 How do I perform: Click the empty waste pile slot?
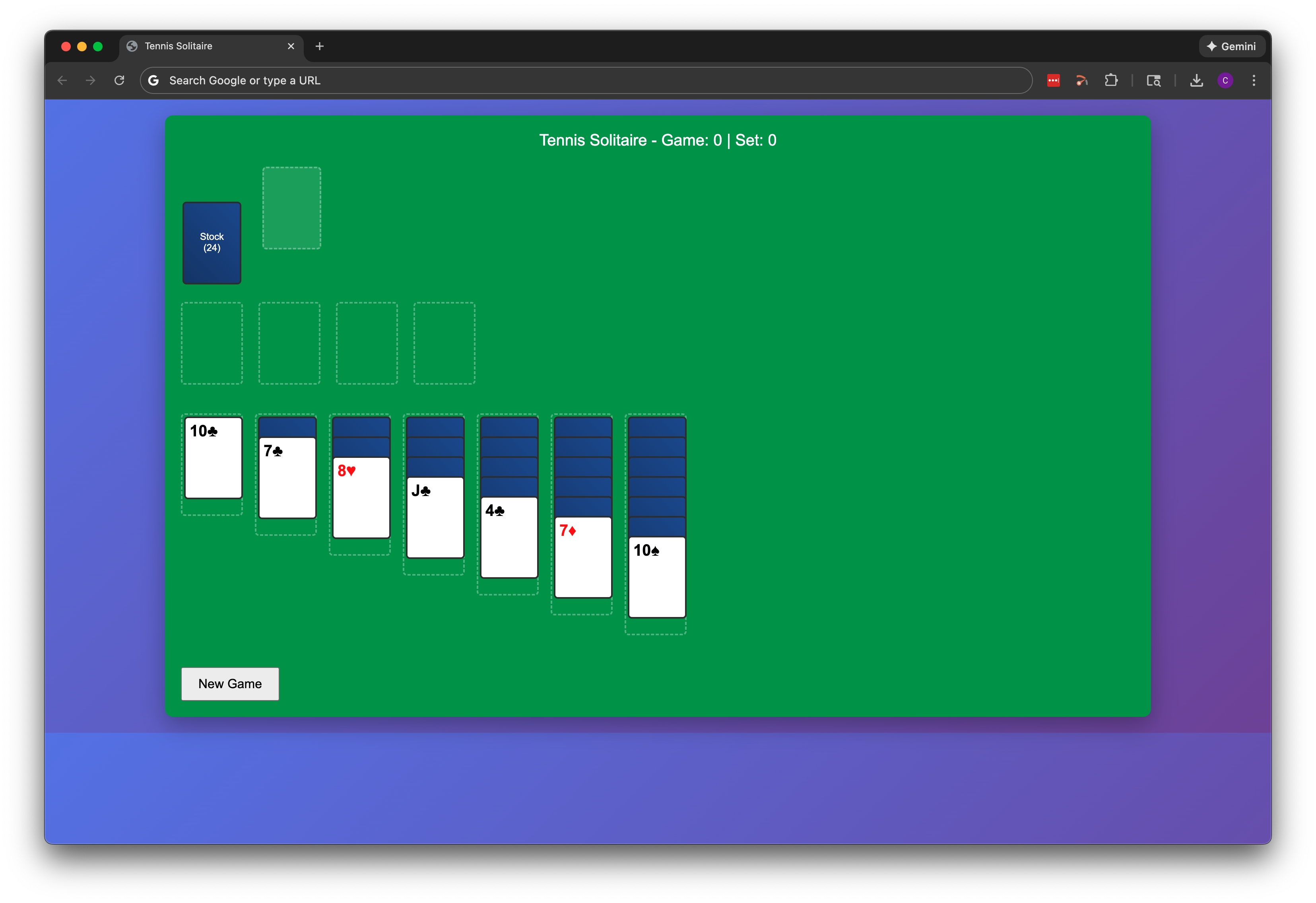click(x=291, y=208)
